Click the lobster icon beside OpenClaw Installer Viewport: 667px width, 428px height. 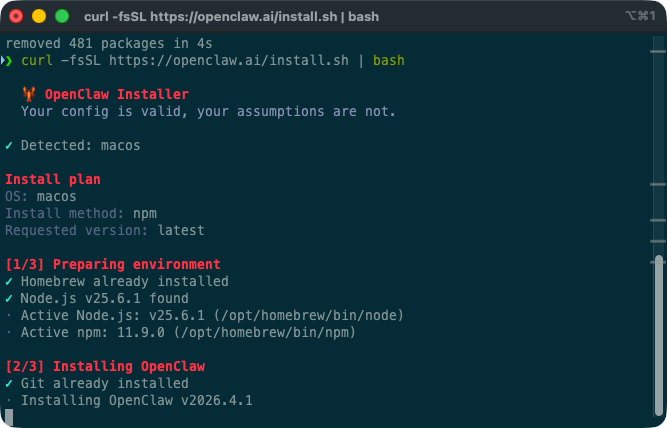[28, 95]
